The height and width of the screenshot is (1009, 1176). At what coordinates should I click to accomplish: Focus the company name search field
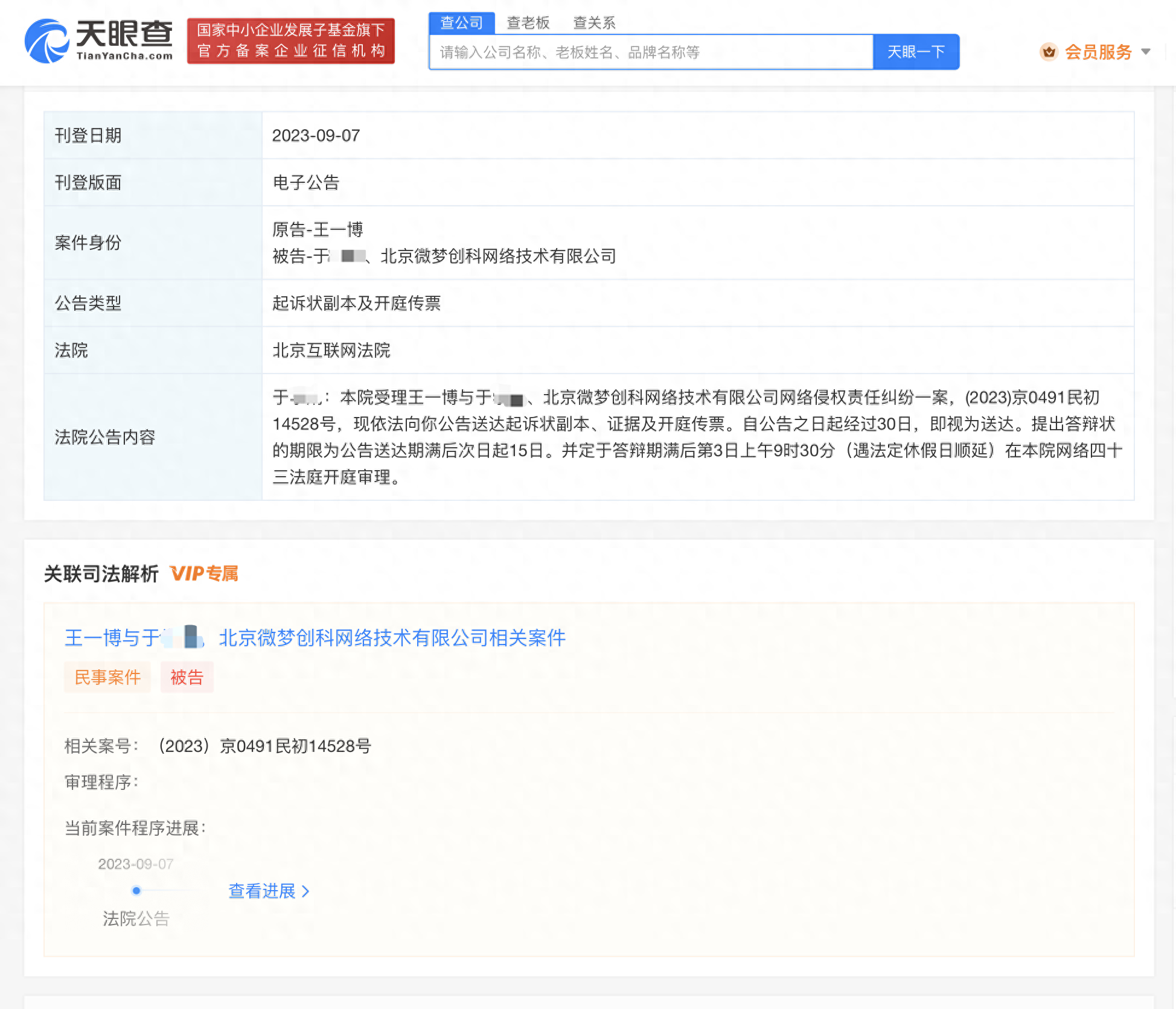click(x=651, y=53)
